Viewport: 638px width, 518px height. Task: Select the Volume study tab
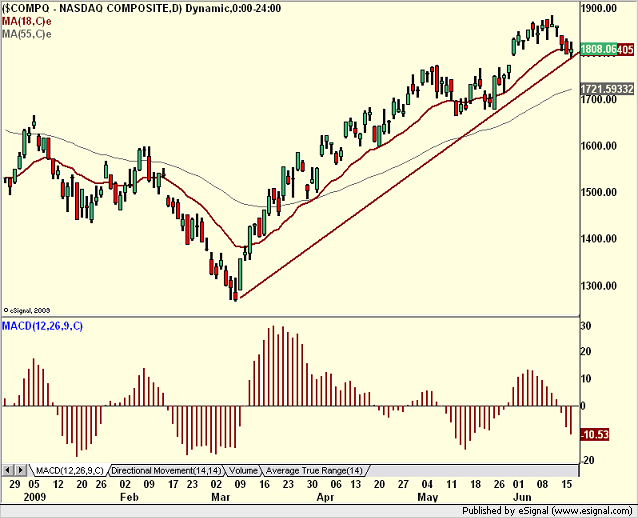point(243,471)
